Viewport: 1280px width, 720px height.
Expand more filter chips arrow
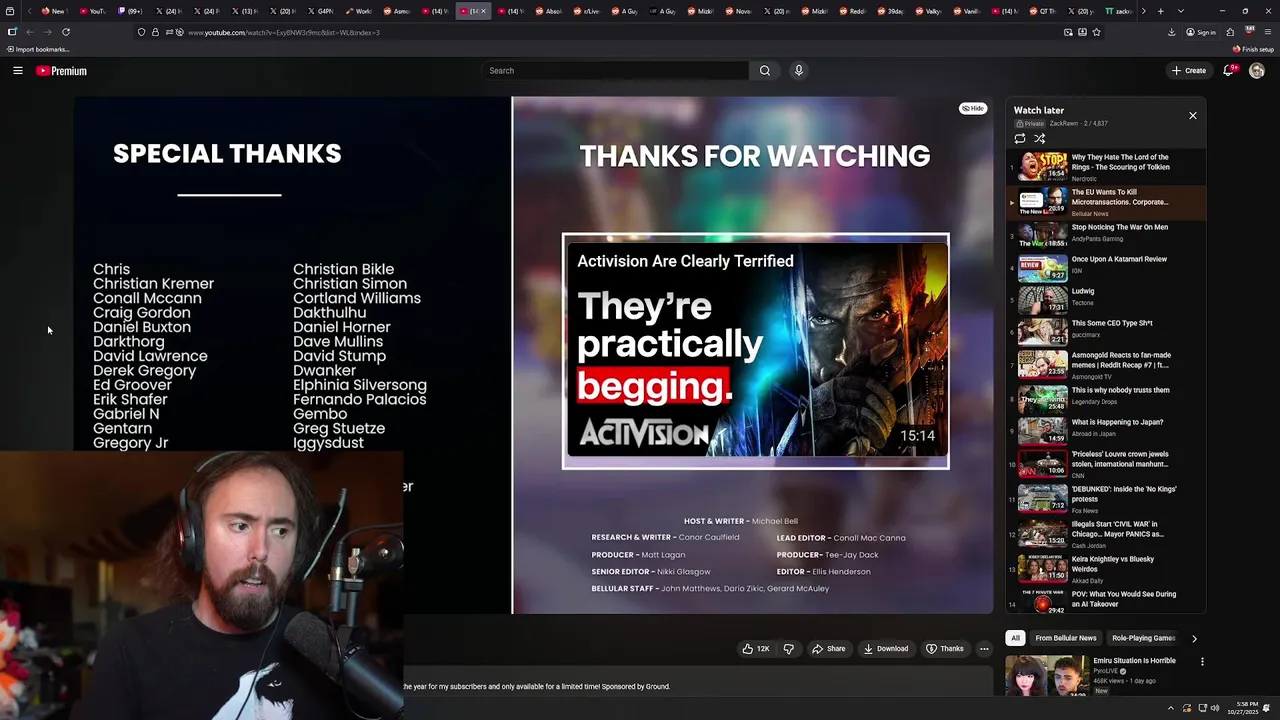(1194, 638)
